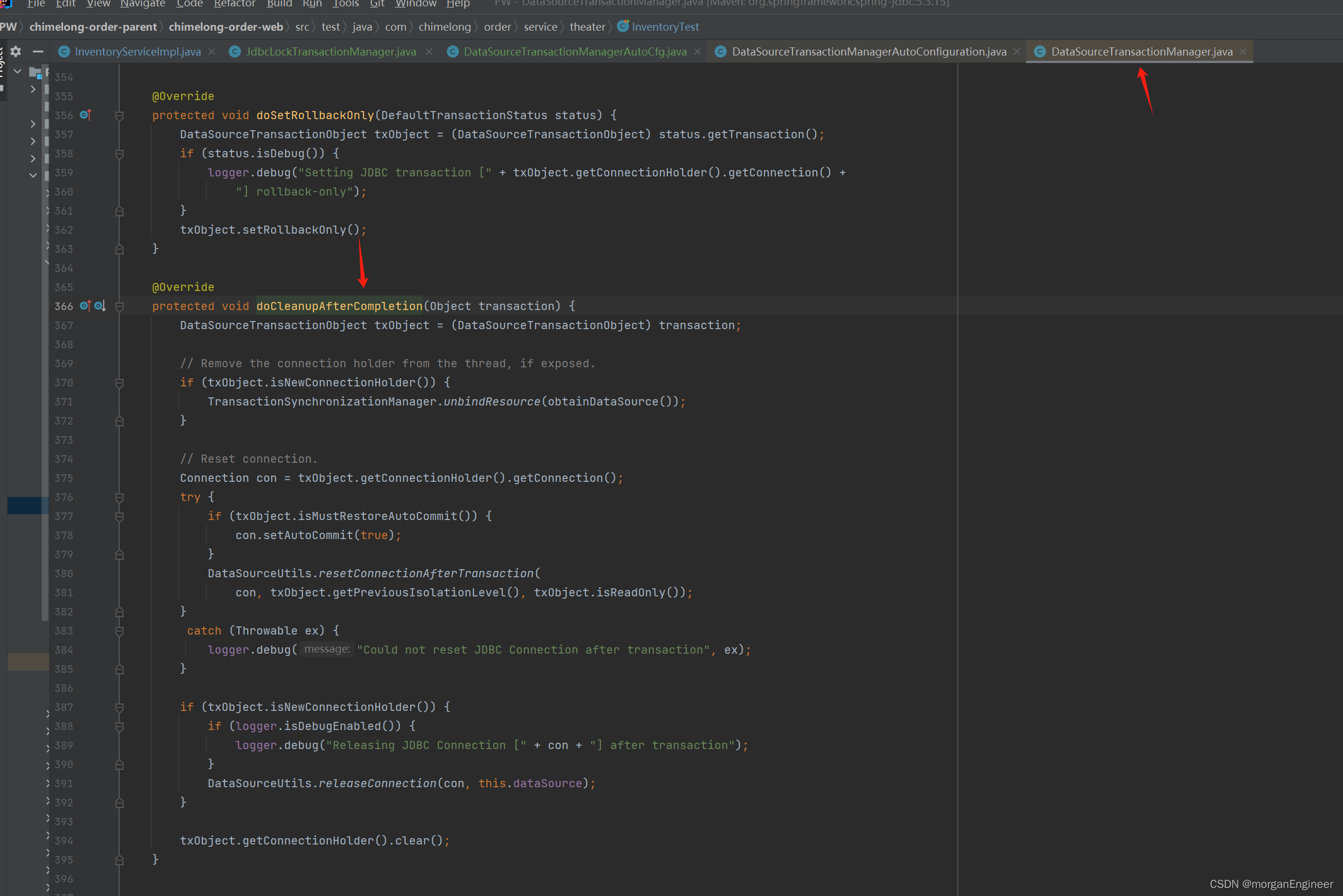The image size is (1343, 896).
Task: Fold the if block at line 370
Action: pos(120,383)
